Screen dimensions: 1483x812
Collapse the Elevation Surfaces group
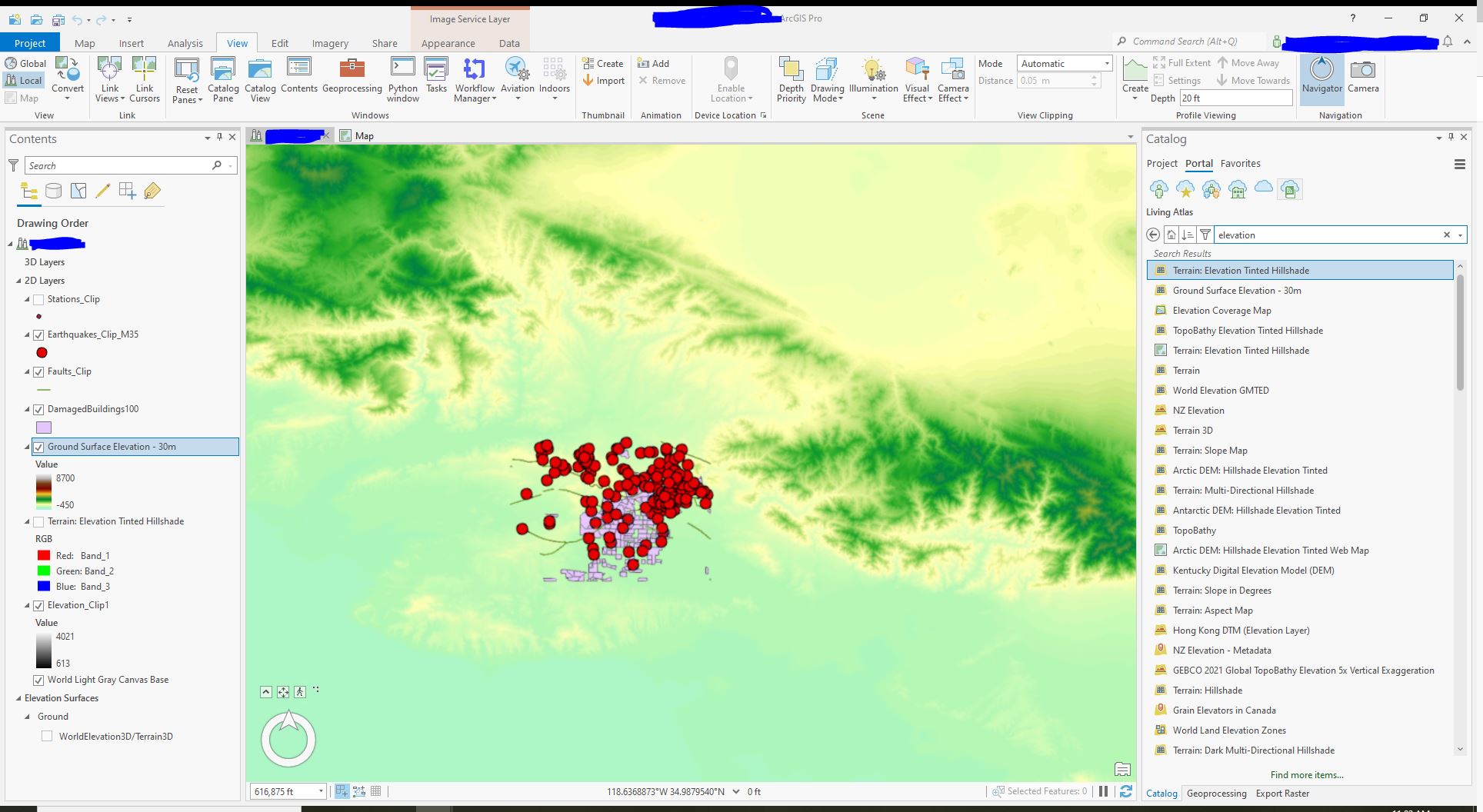click(18, 698)
